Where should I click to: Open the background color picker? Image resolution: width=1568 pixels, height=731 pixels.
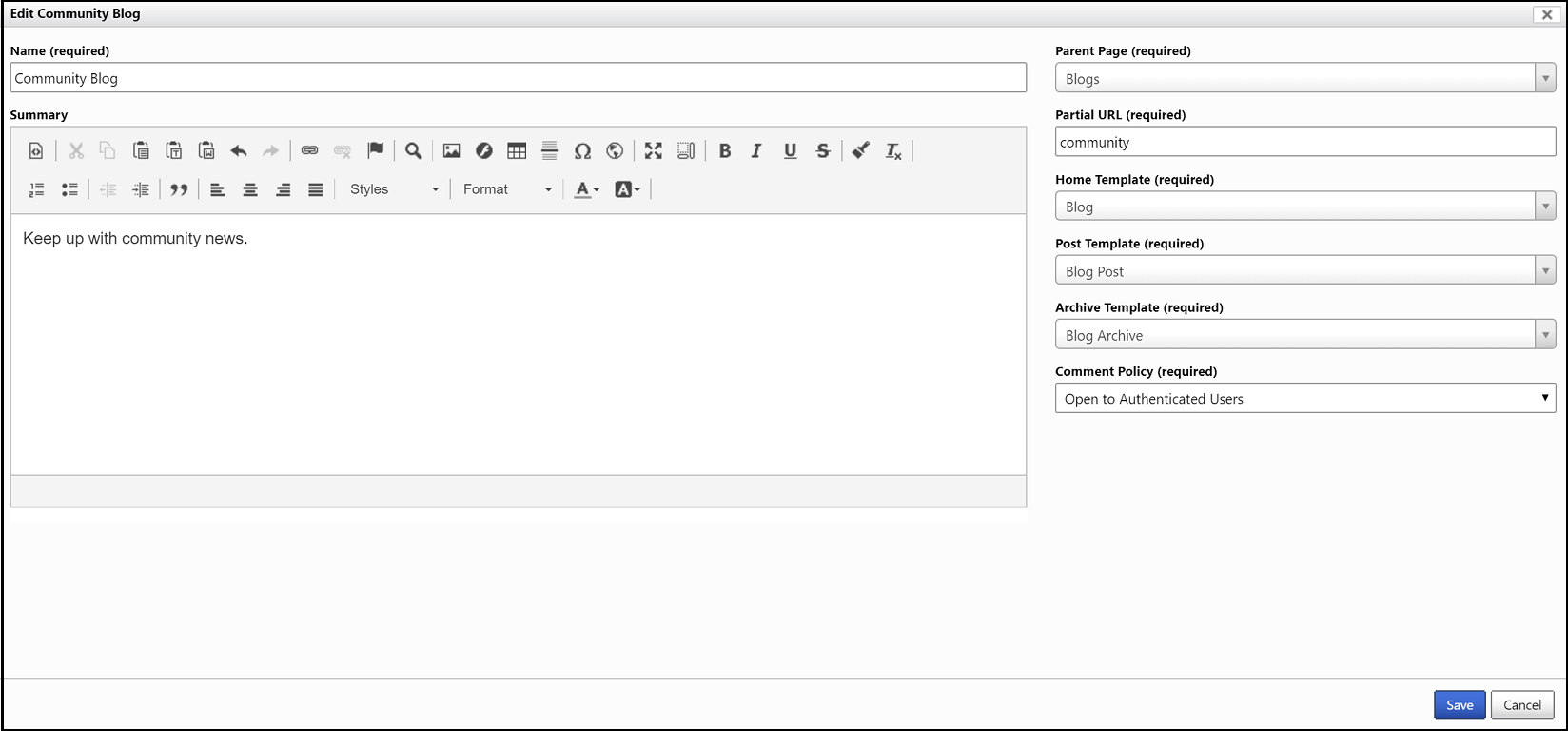click(627, 189)
